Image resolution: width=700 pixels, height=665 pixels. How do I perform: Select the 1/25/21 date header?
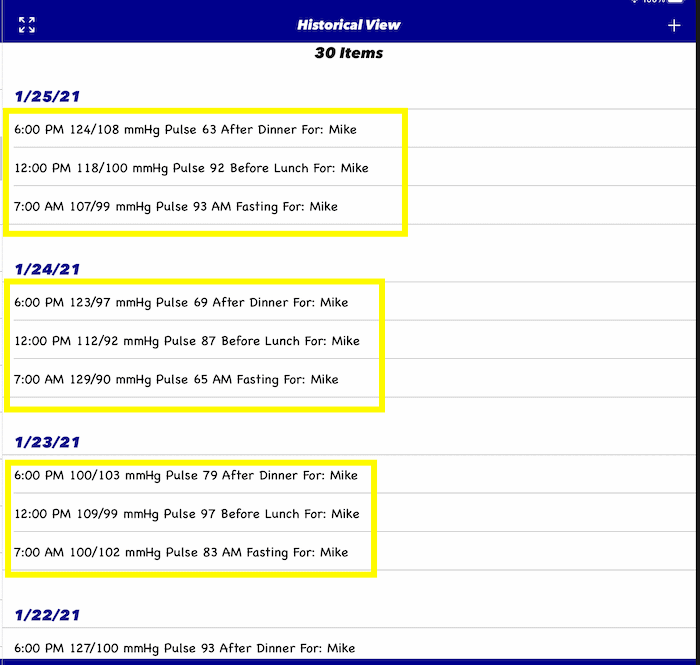[x=47, y=96]
